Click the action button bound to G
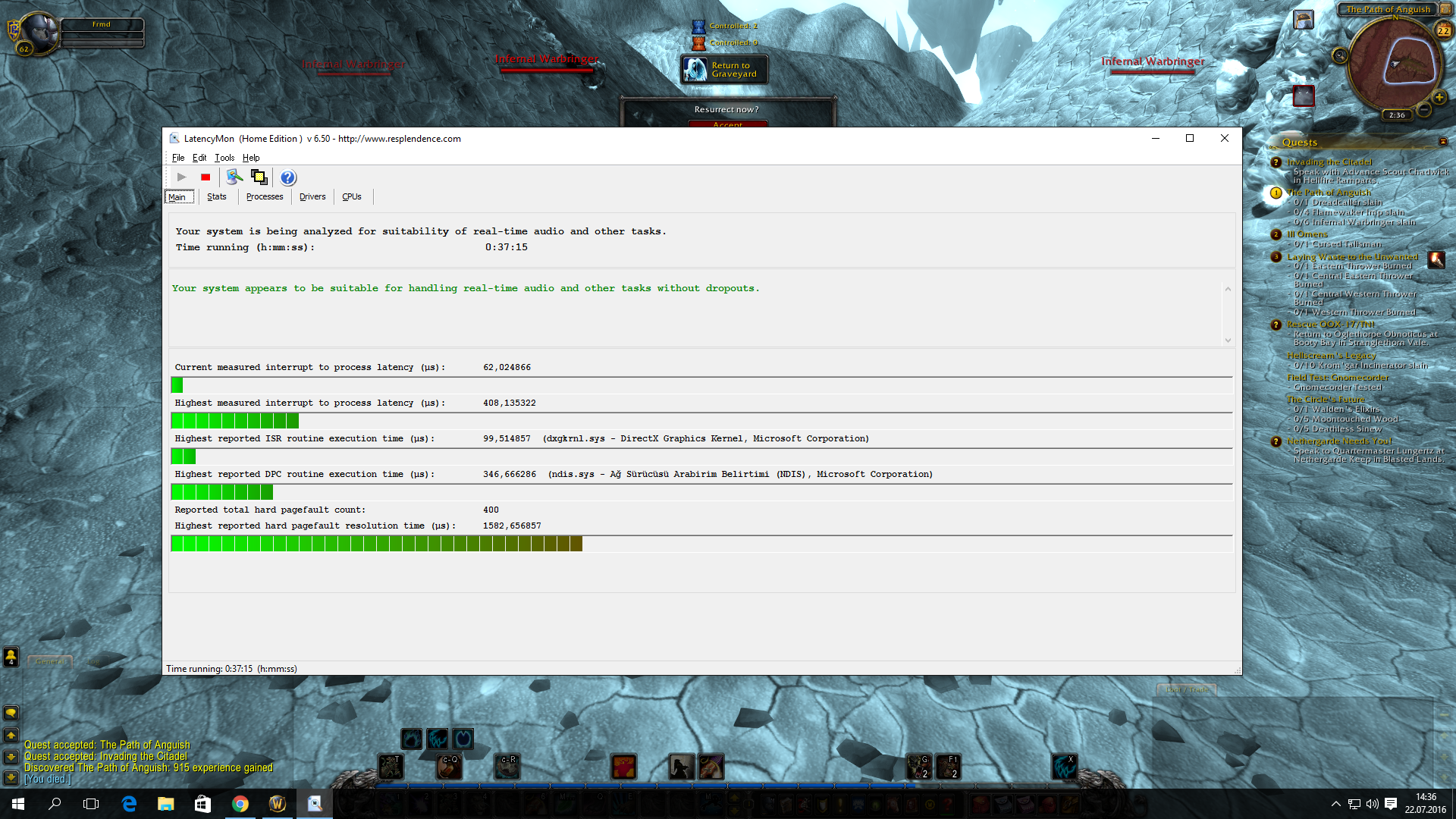 point(919,767)
